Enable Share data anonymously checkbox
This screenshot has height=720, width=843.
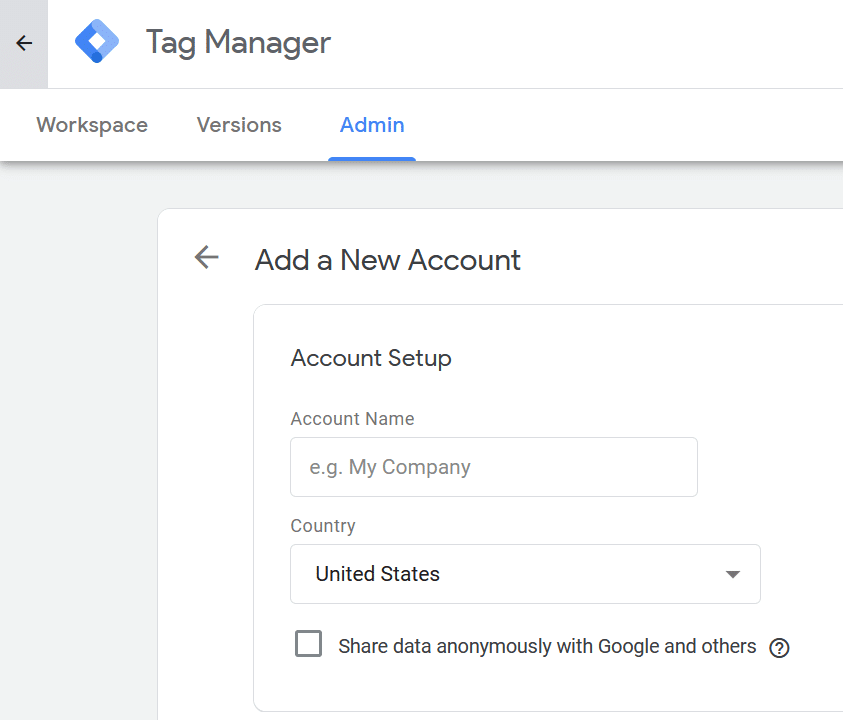(x=309, y=644)
